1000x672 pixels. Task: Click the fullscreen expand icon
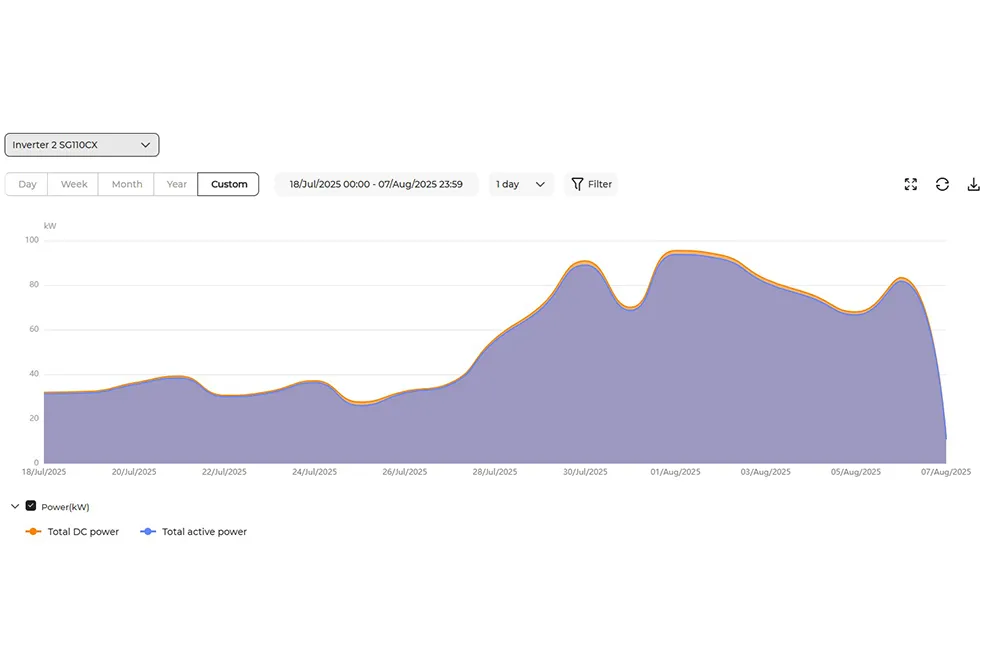(x=911, y=184)
